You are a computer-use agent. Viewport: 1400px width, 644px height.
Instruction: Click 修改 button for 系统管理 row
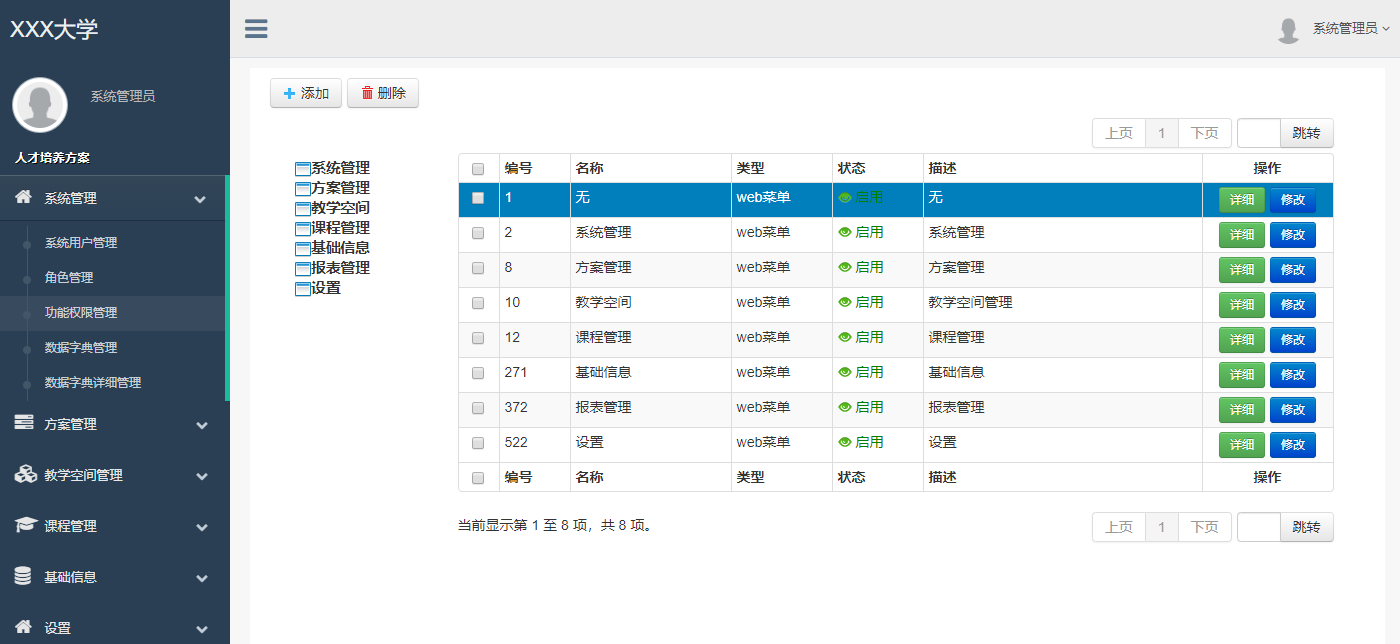1293,235
